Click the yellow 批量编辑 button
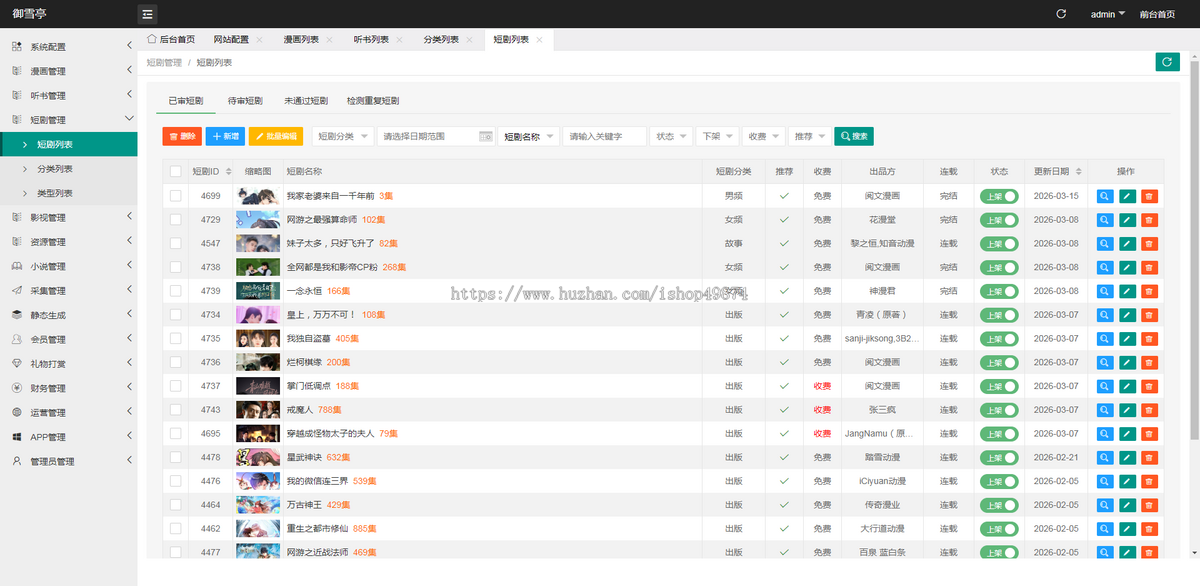This screenshot has width=1200, height=586. [x=276, y=136]
